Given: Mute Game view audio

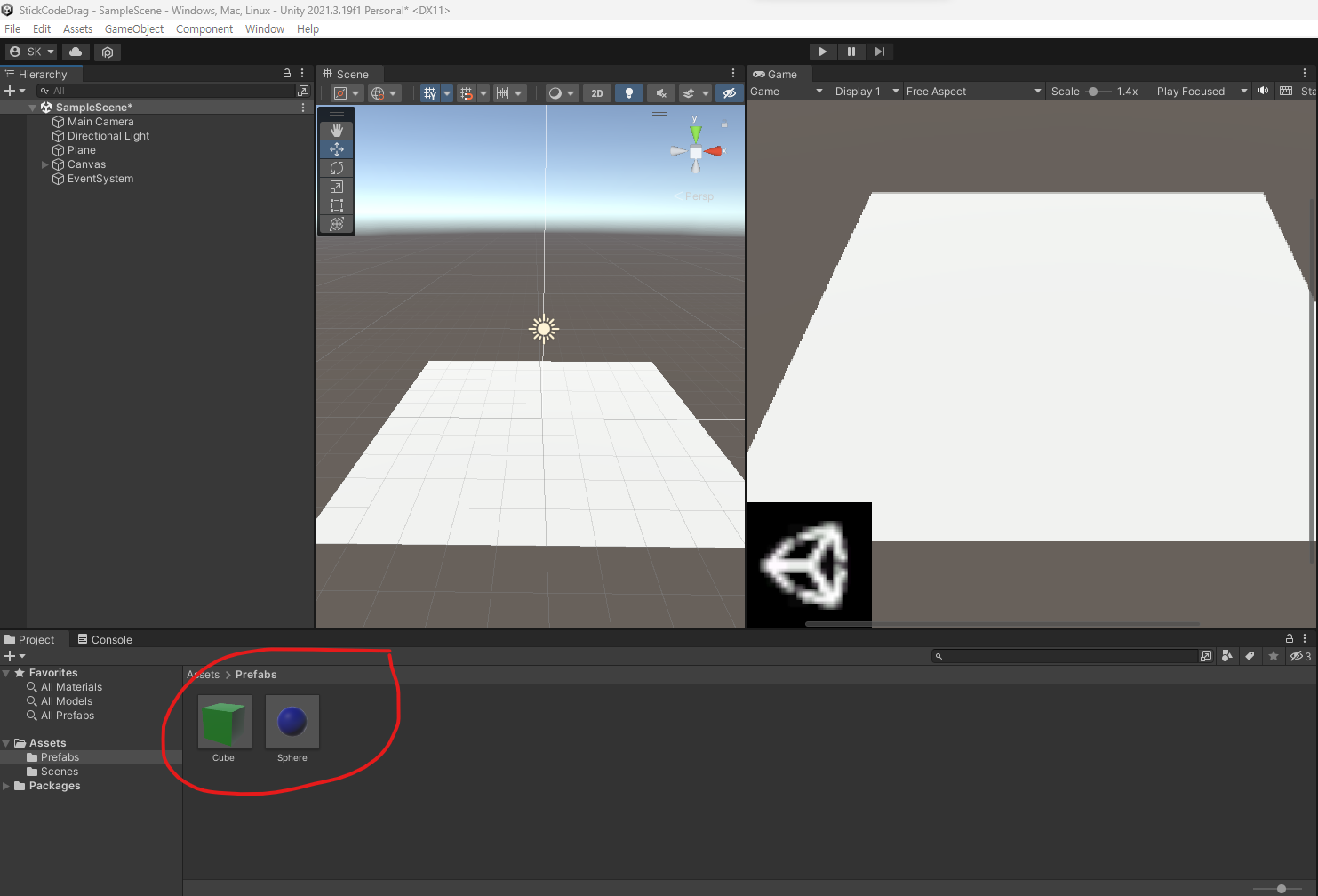Looking at the screenshot, I should pos(1263,91).
